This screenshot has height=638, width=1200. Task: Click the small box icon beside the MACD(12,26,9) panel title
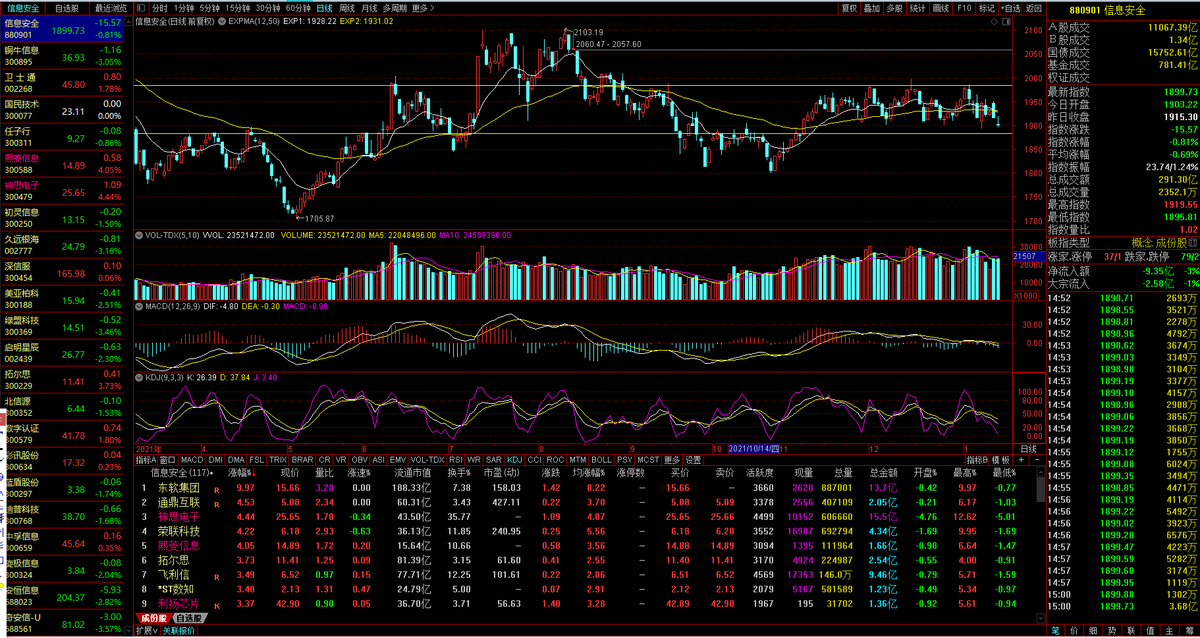point(138,305)
